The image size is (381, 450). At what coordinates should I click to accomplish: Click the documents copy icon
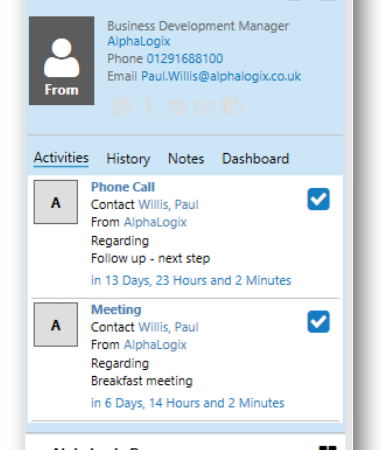233,107
